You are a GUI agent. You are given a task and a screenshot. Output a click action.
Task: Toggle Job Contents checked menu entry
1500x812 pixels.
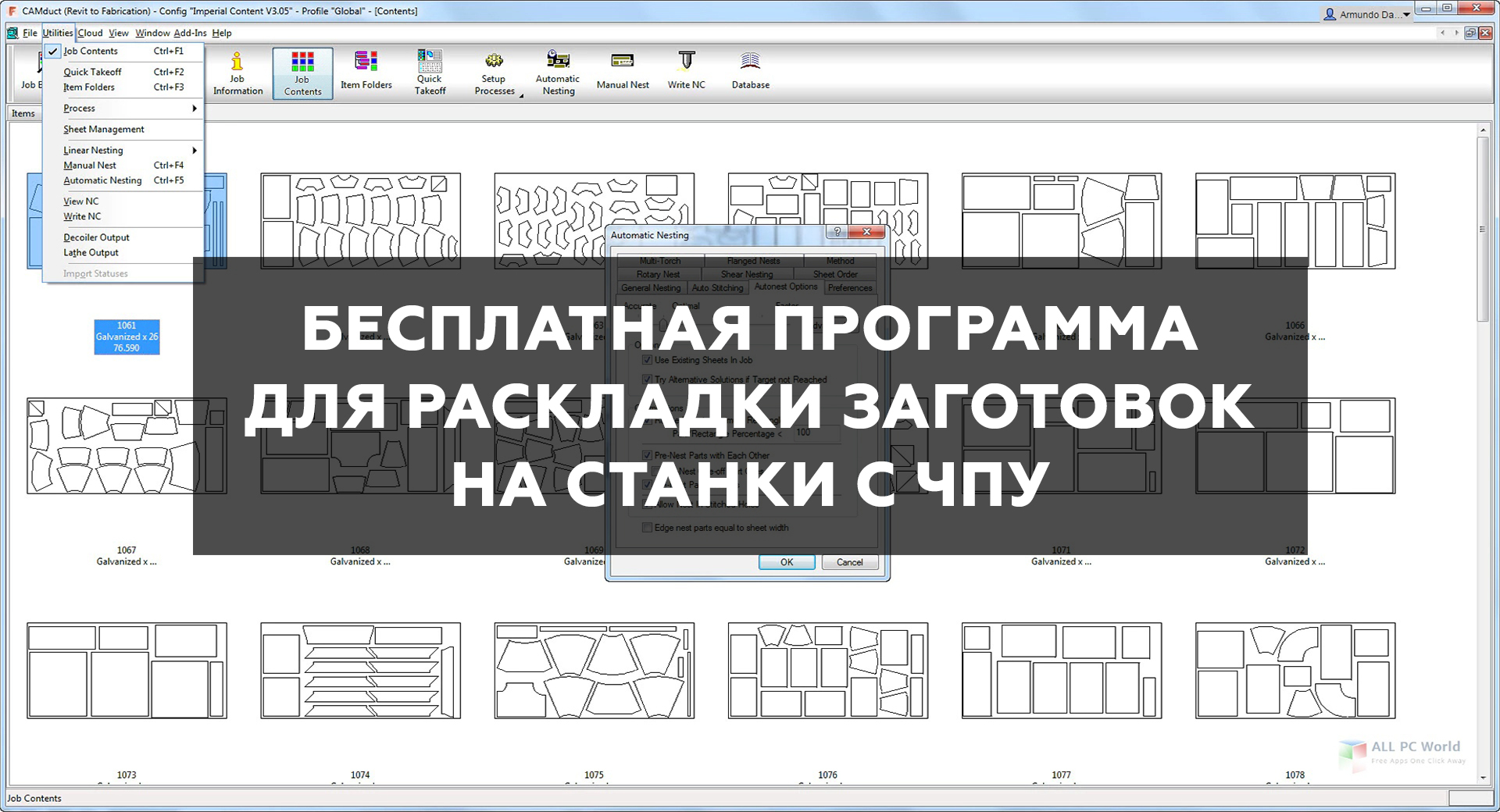pos(125,51)
